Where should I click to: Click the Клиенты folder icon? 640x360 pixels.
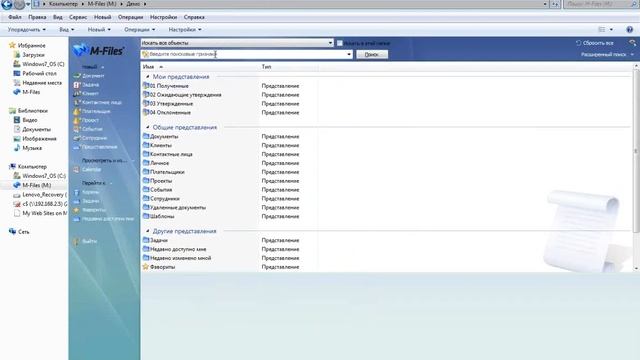point(146,145)
